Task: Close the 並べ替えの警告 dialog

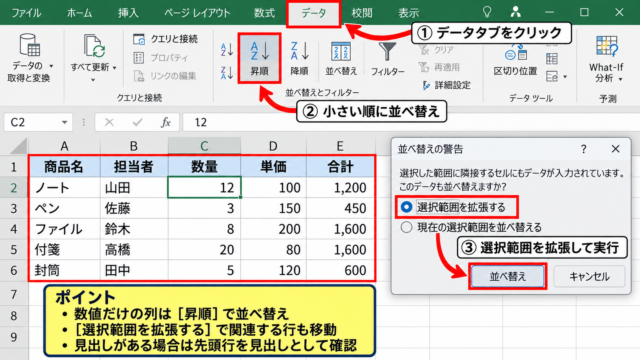Action: pyautogui.click(x=616, y=149)
